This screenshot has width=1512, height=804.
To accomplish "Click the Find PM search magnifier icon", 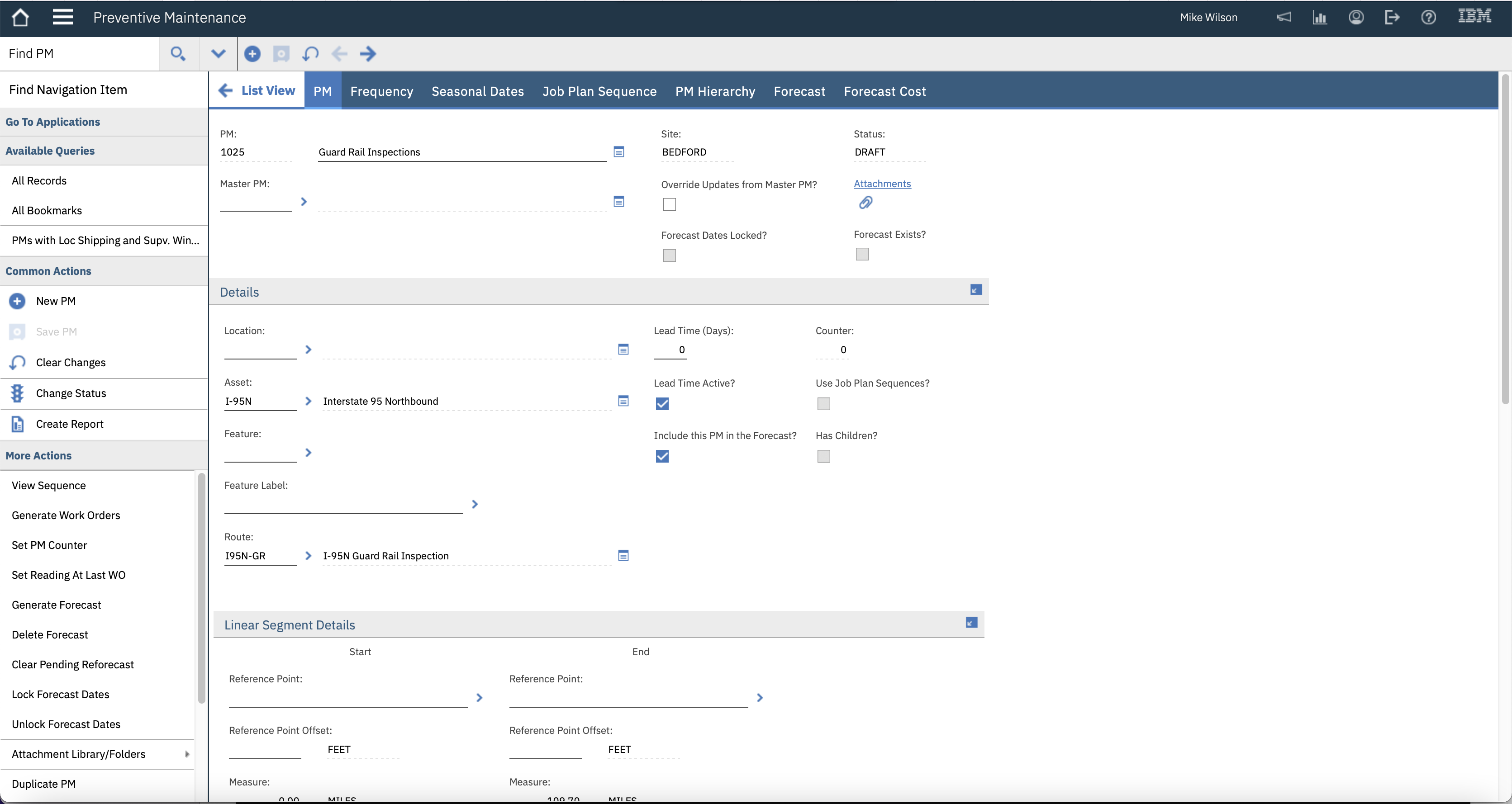I will [x=178, y=54].
